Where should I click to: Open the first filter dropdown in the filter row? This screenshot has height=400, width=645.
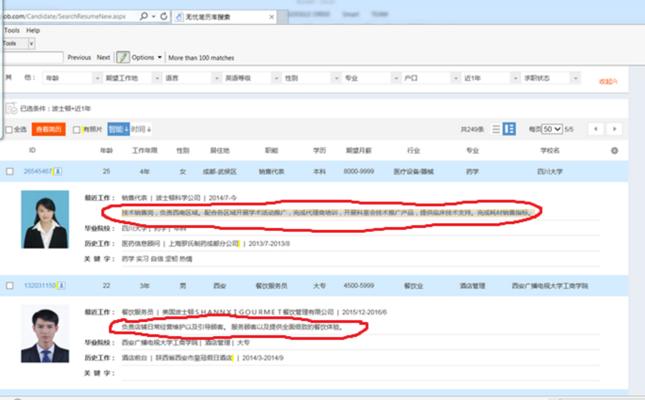[72, 78]
